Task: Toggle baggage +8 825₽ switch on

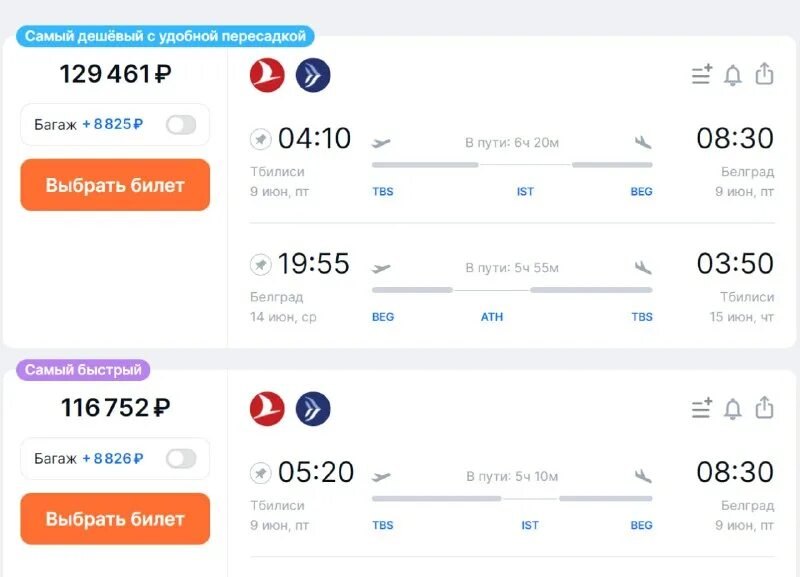Action: (x=181, y=125)
